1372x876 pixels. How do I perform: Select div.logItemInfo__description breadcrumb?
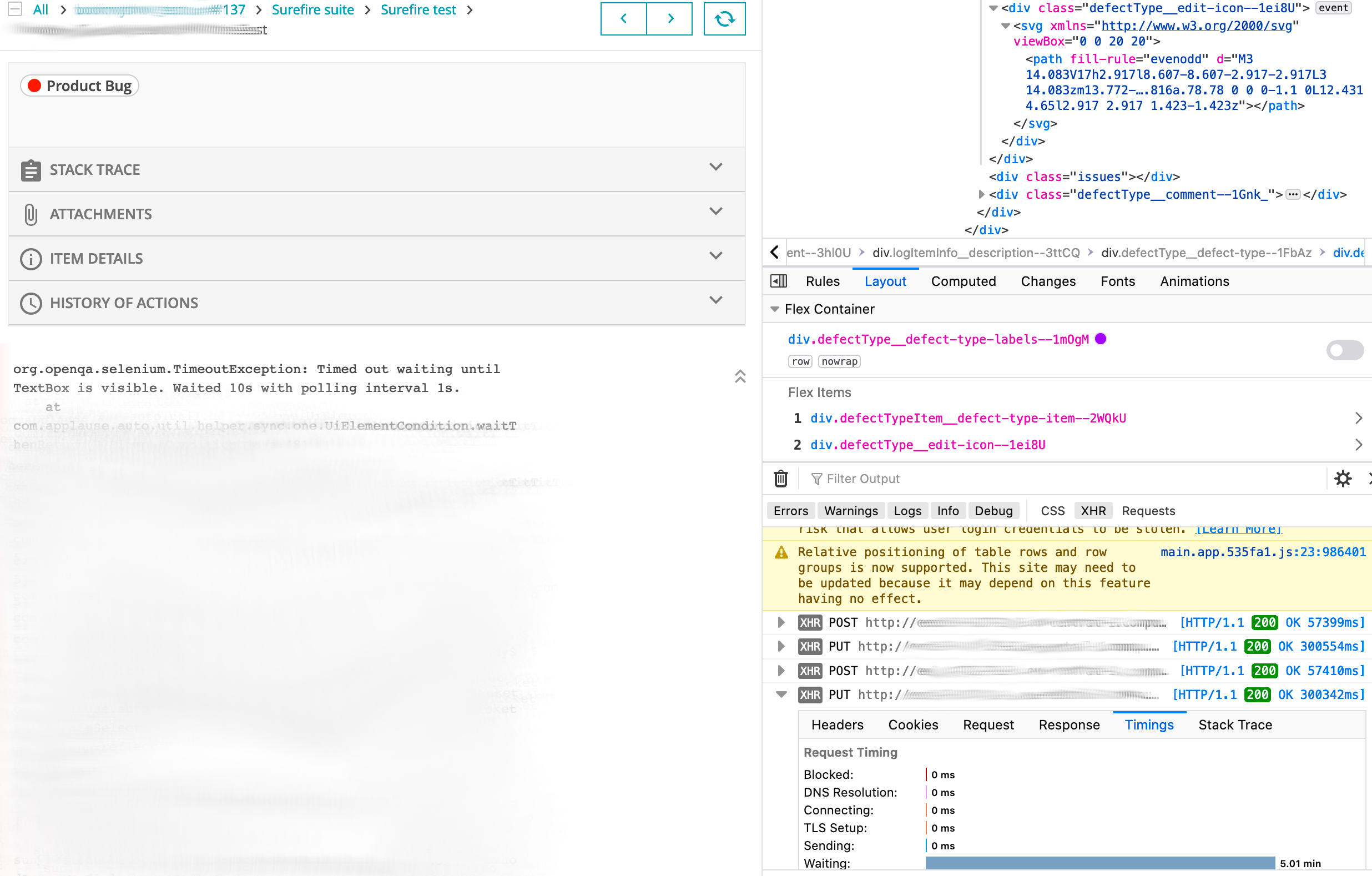(976, 253)
